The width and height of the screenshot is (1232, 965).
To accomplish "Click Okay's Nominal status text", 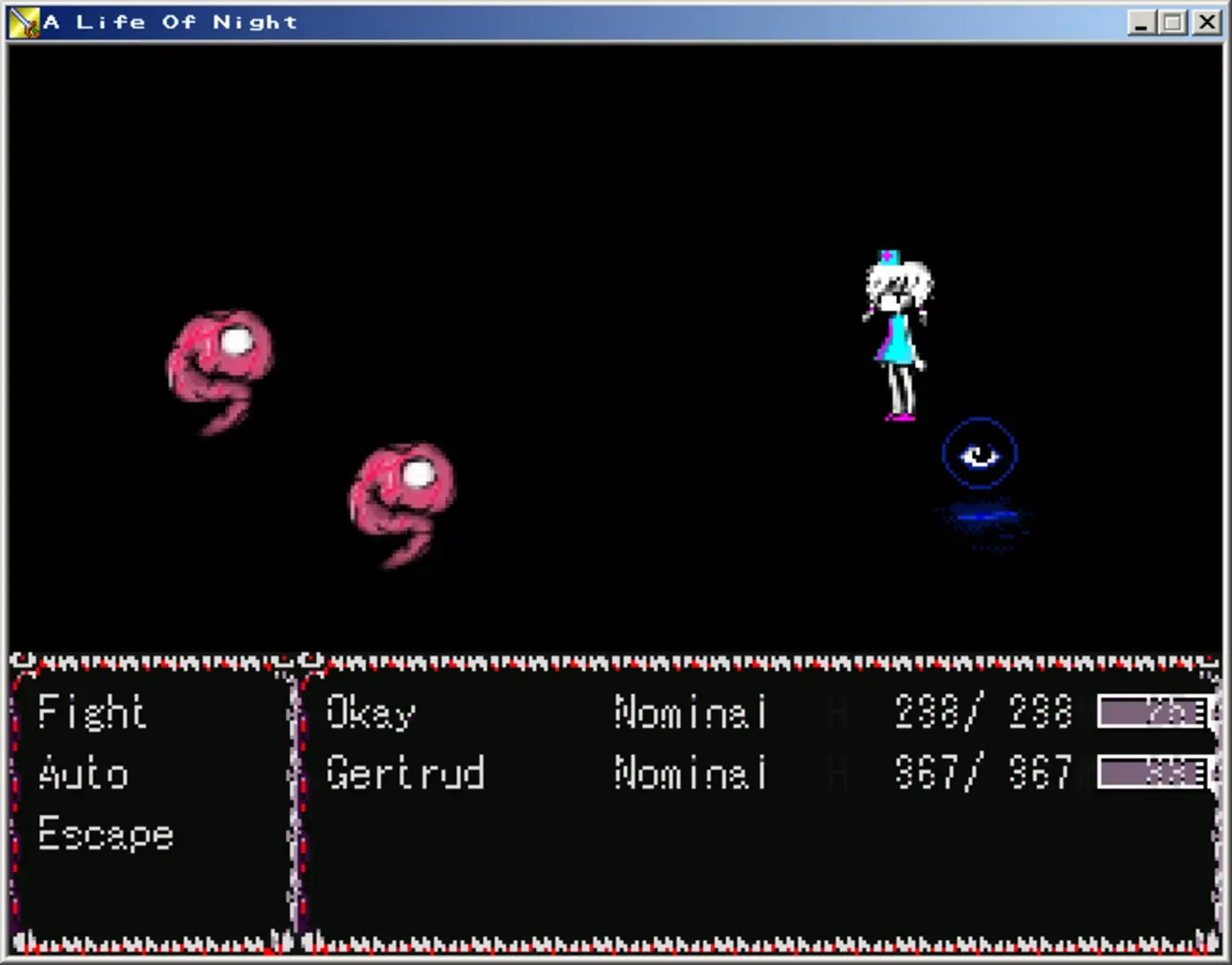I will point(690,712).
